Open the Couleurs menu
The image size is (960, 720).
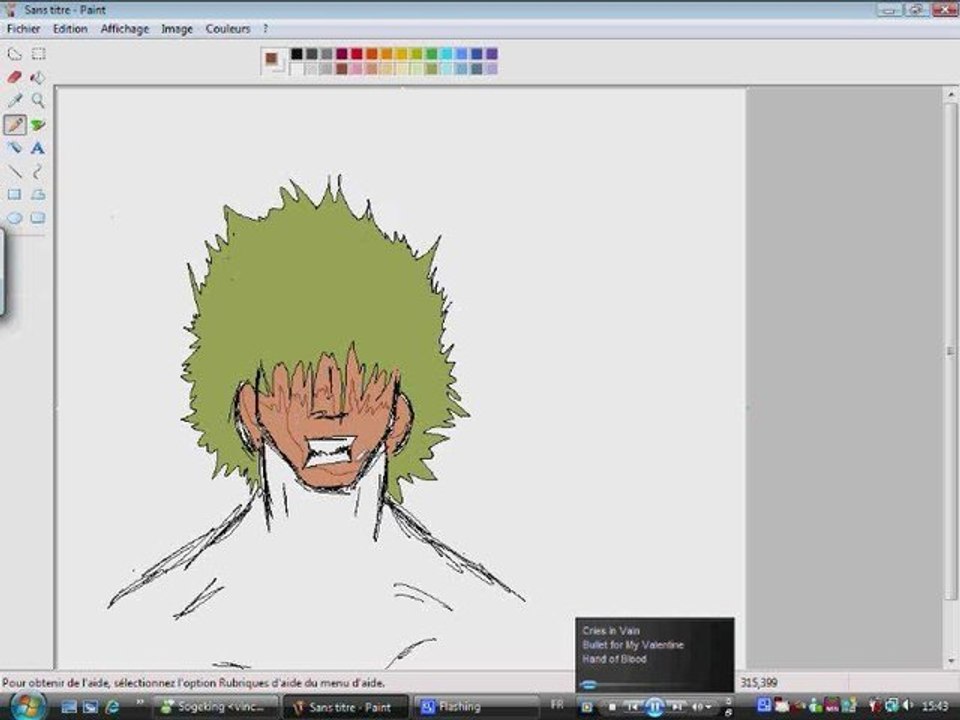click(x=228, y=29)
